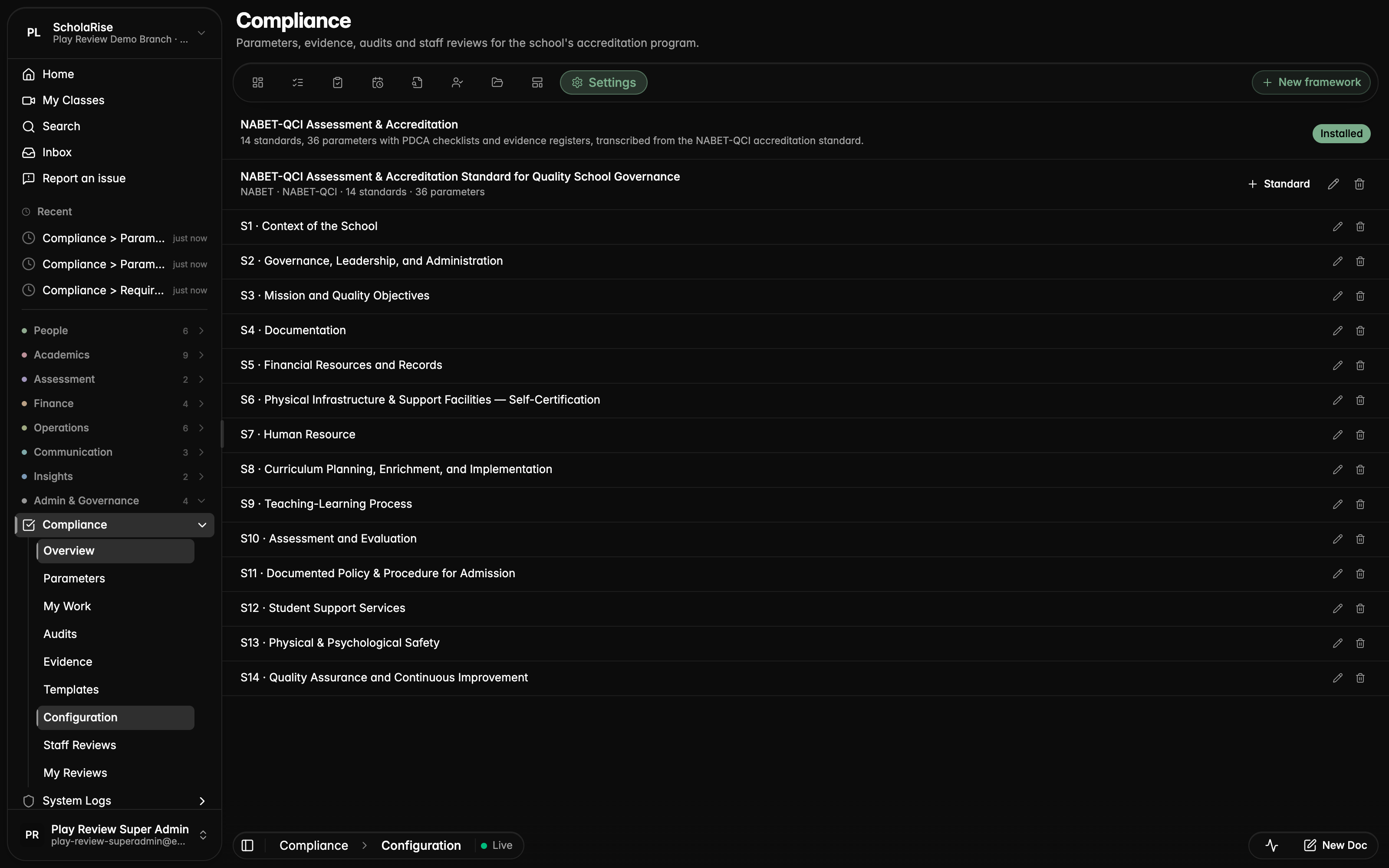
Task: Edit S12 Student Support Services standard
Action: pos(1337,608)
